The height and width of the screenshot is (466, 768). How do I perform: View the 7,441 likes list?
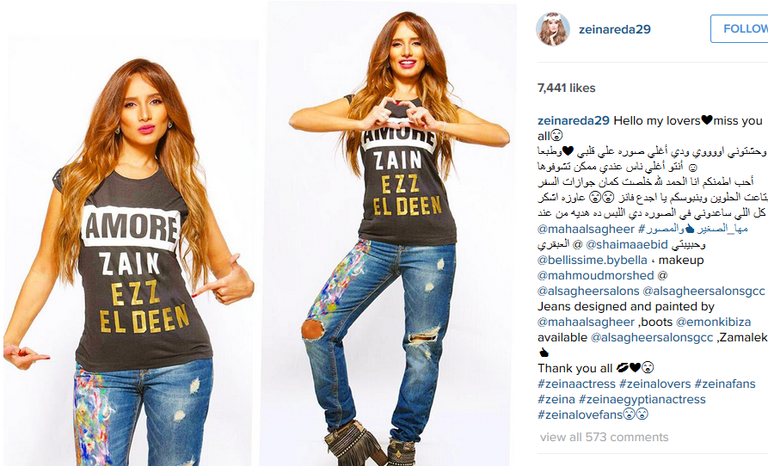point(566,88)
